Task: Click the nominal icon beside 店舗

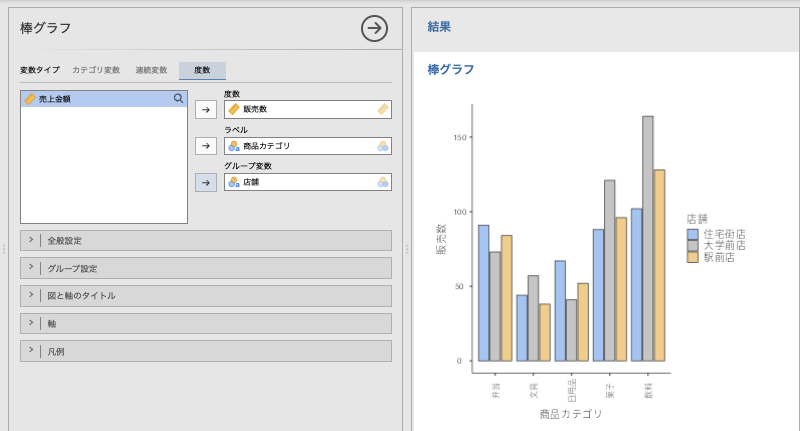Action: pos(234,182)
